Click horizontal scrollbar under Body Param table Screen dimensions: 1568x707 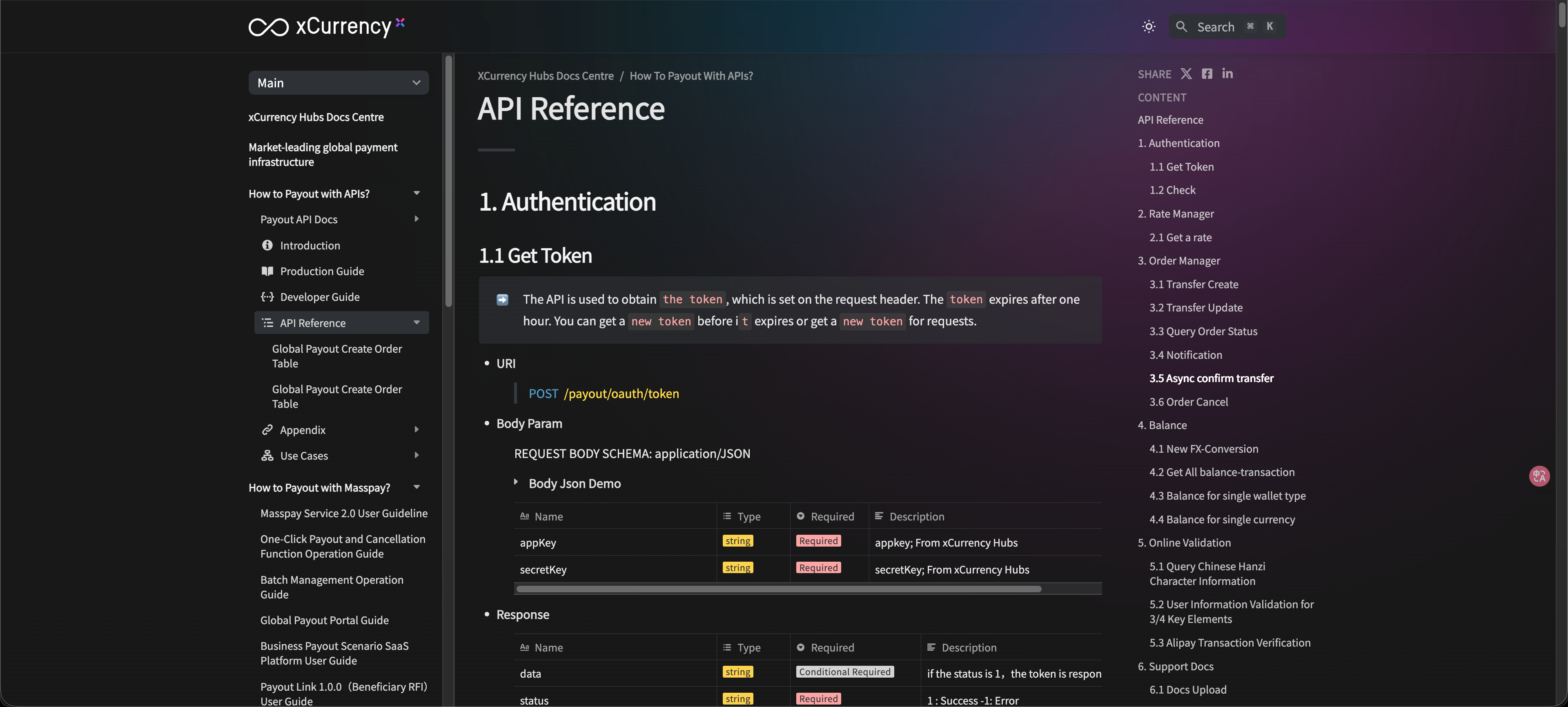point(778,589)
